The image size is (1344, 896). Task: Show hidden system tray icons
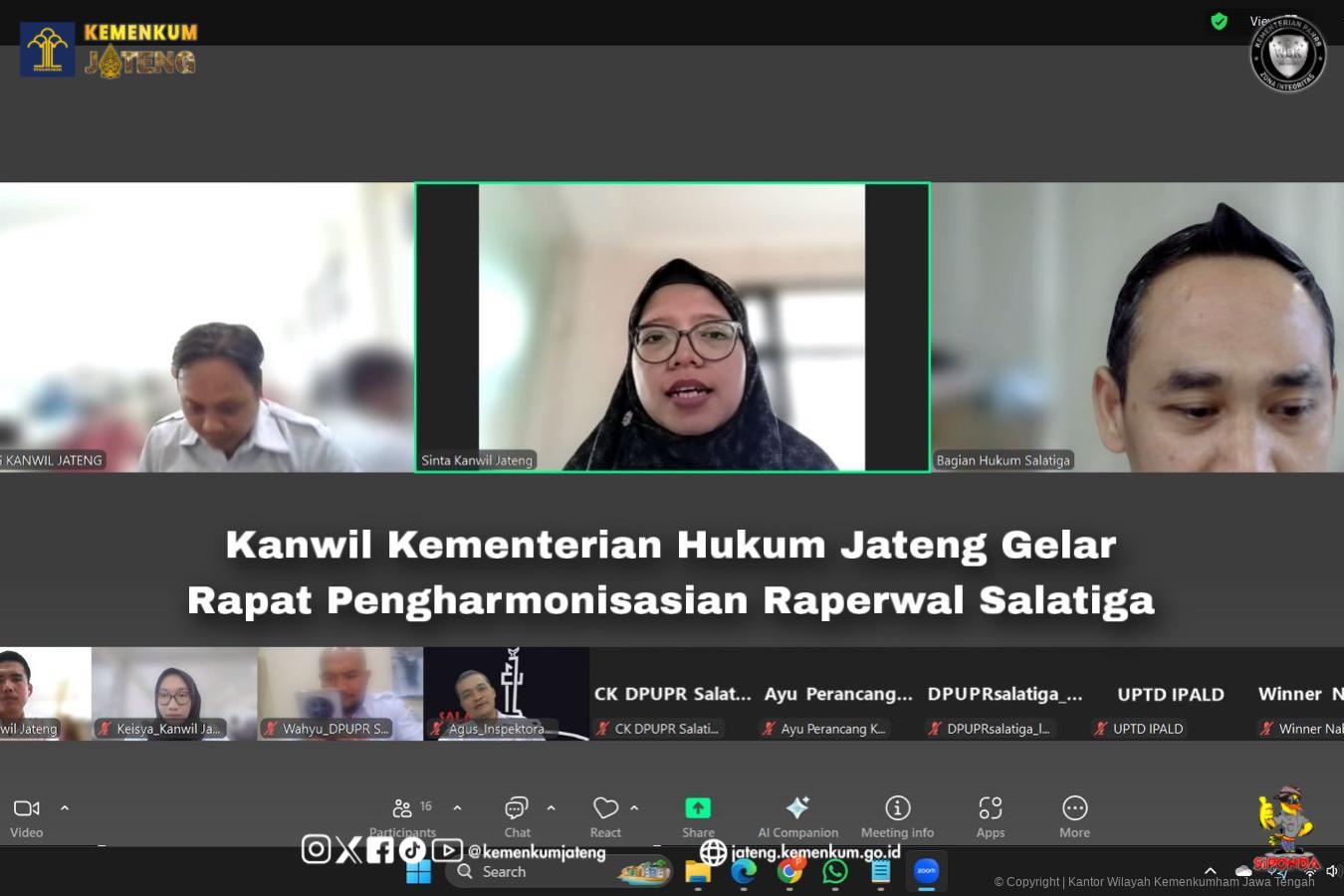pos(1211,871)
